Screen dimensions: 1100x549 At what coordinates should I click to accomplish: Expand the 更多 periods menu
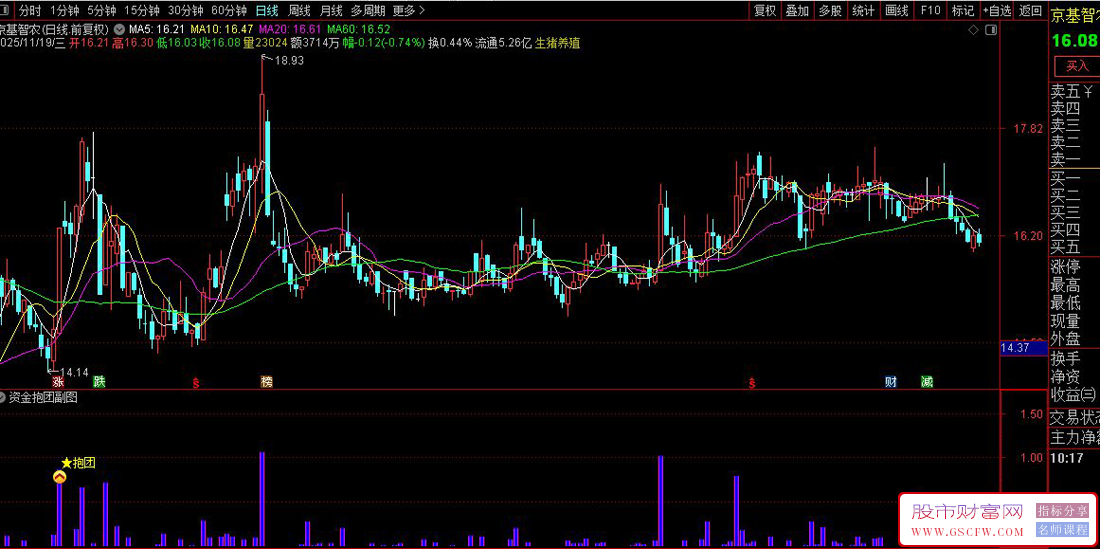click(x=408, y=11)
